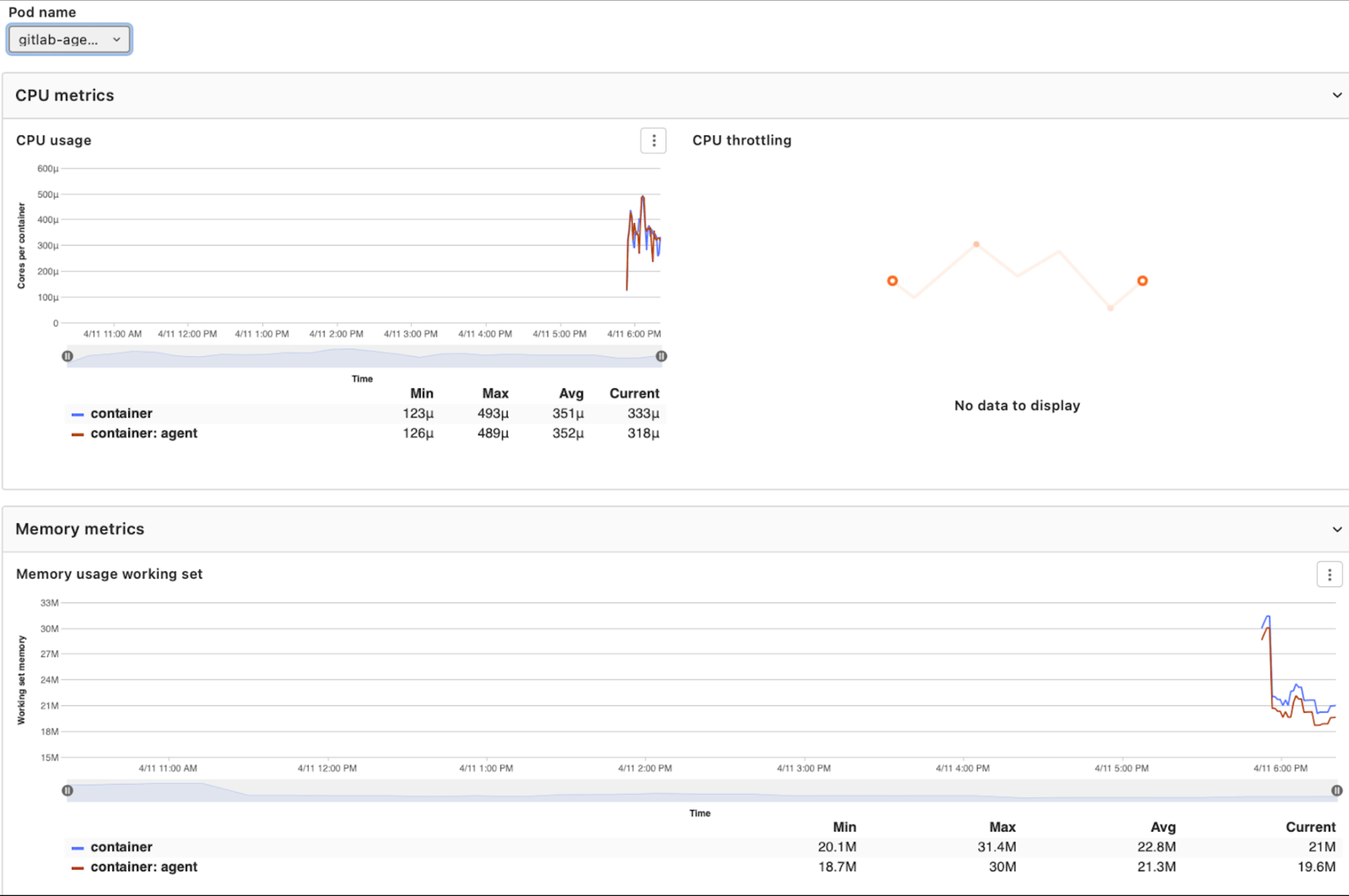The height and width of the screenshot is (896, 1349).
Task: Click the right range handle on CPU usage minimap
Action: (661, 356)
